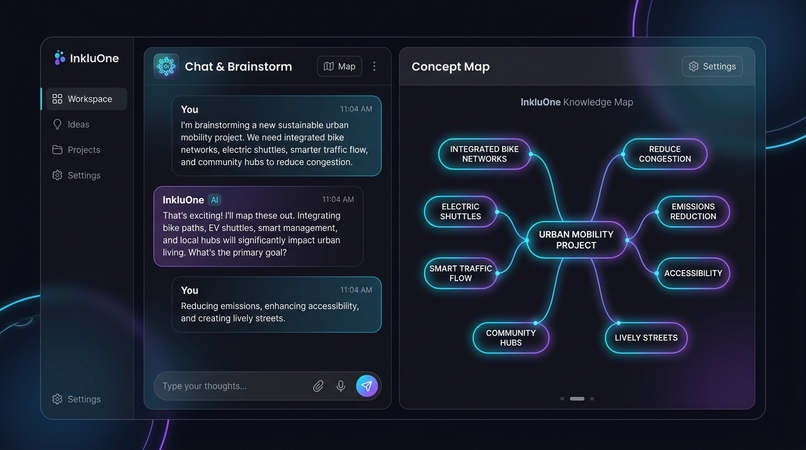The image size is (806, 450).
Task: Select the Accessibility node
Action: click(693, 273)
